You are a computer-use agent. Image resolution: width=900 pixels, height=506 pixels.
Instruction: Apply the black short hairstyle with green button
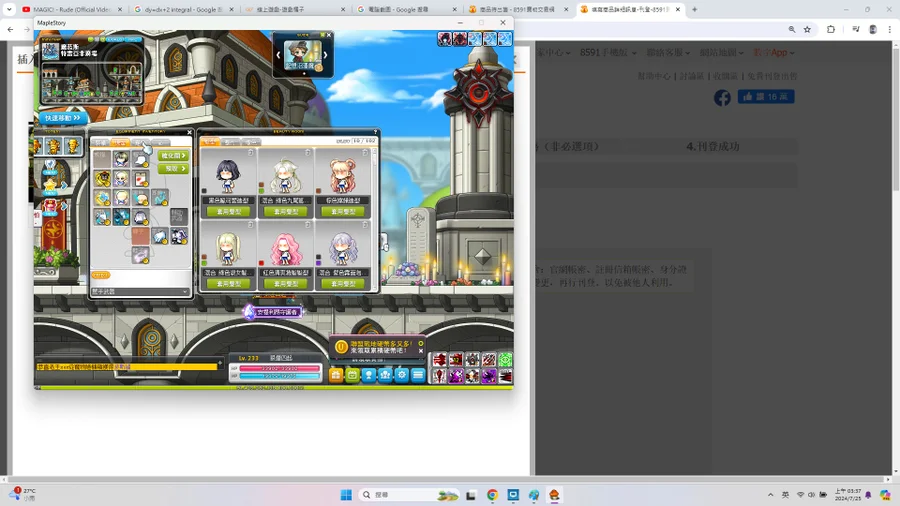228,212
